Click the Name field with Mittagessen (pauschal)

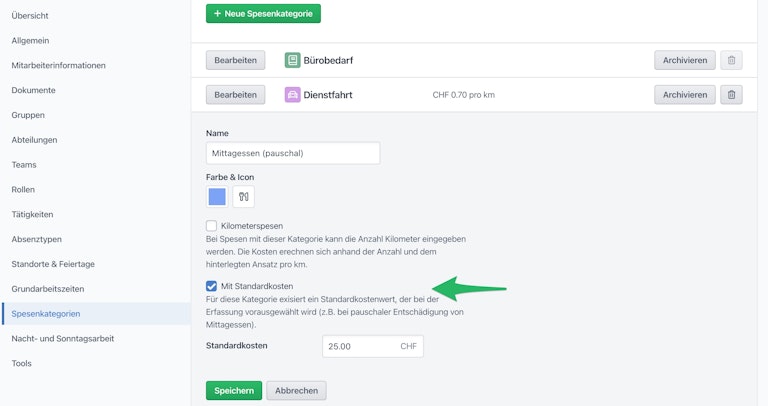pos(293,153)
